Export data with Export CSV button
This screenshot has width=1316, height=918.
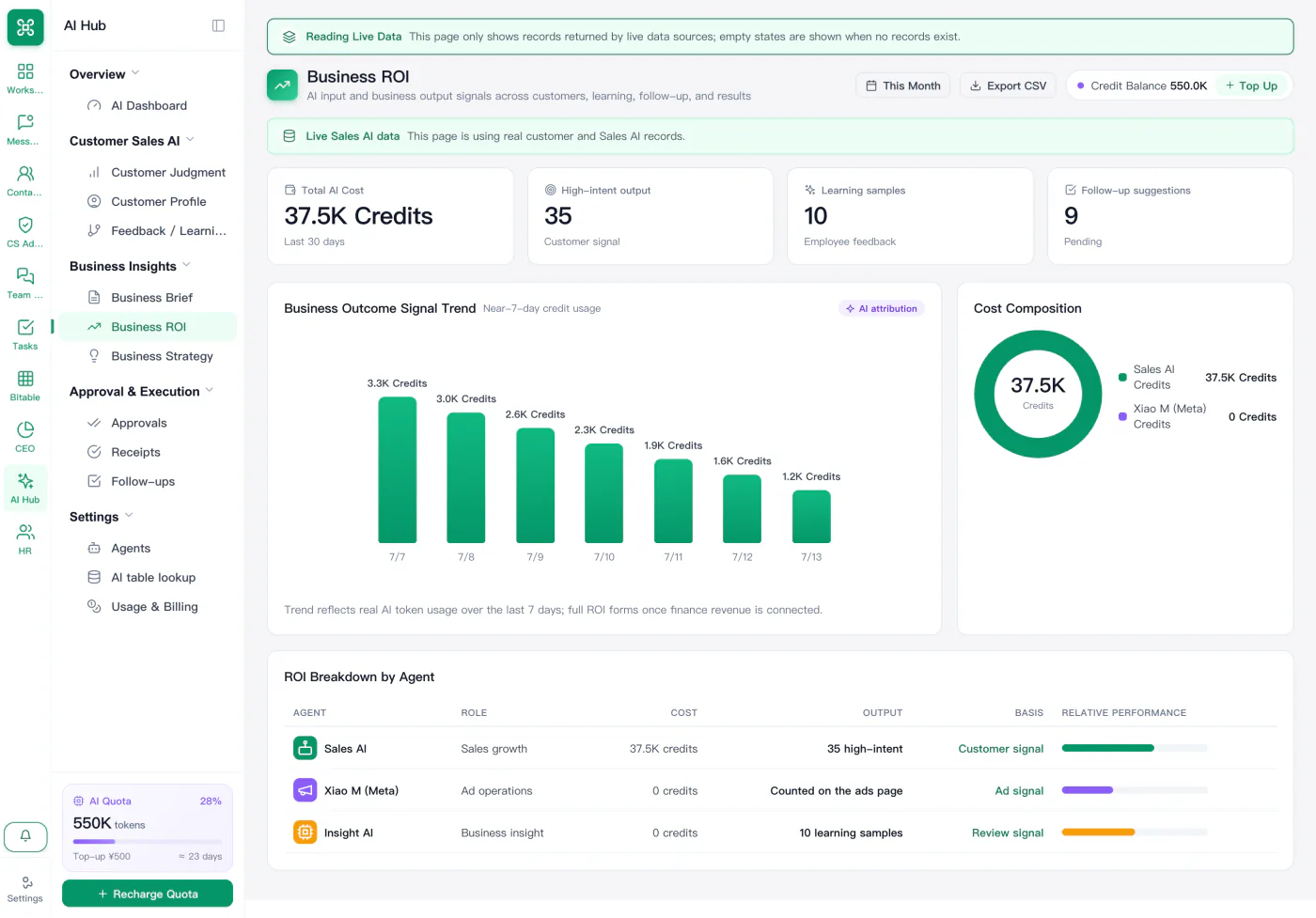point(1008,86)
